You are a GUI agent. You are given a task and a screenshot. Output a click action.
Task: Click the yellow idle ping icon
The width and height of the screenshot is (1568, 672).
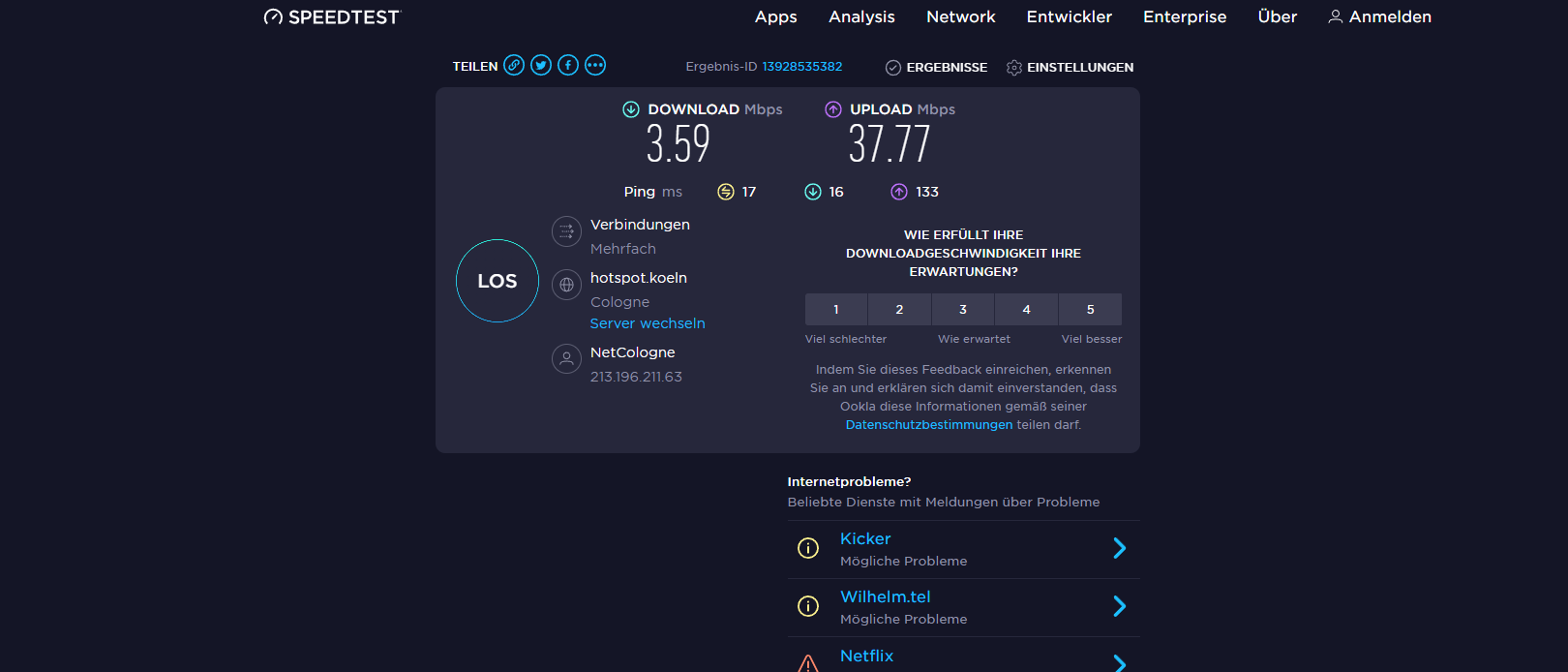pos(726,192)
